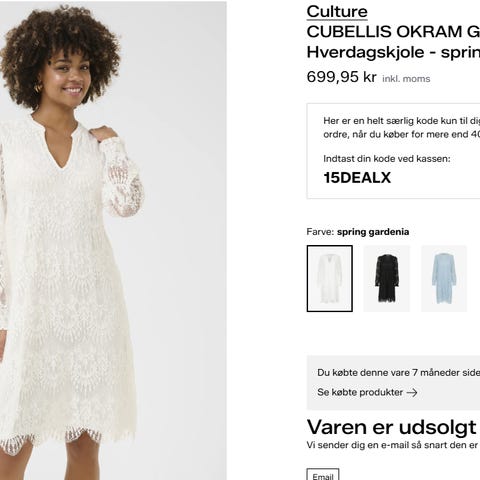Click the 699,95 kr price
This screenshot has width=480, height=480.
pos(341,77)
